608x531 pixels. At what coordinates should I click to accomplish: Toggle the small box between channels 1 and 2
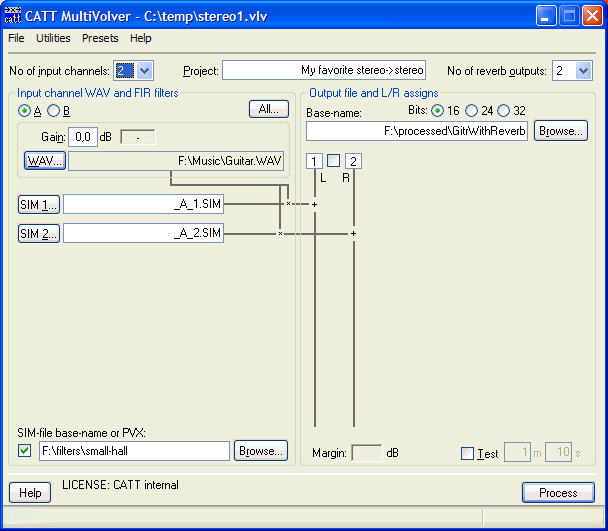(x=334, y=161)
